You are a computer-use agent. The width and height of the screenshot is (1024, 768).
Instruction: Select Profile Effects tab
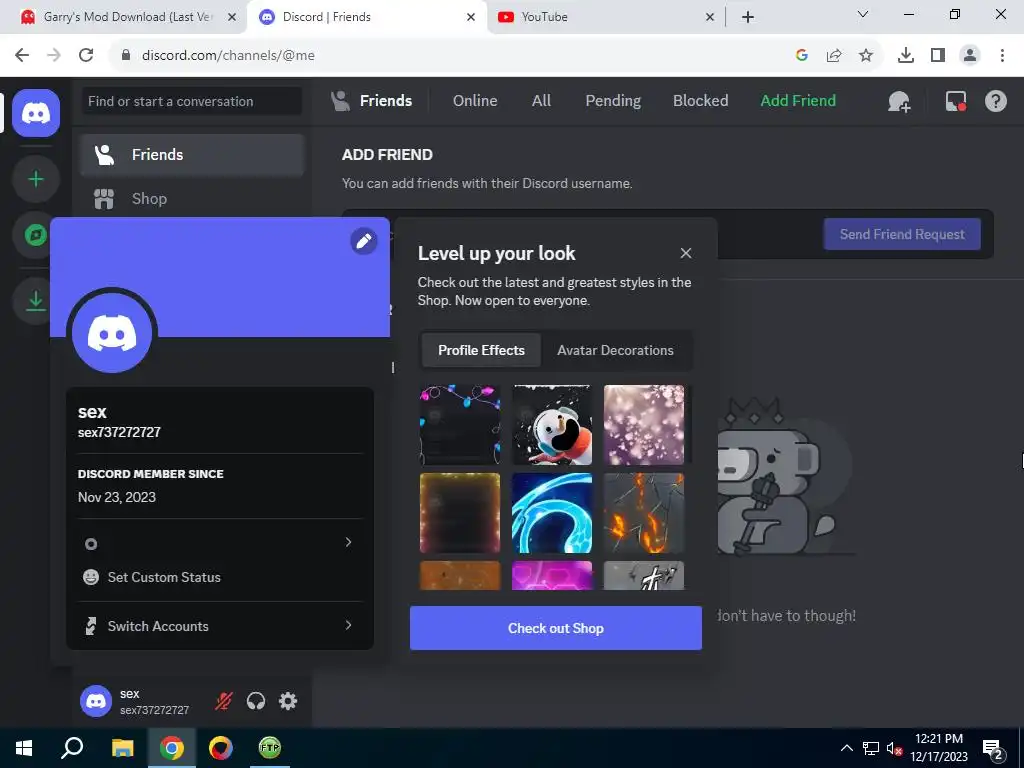click(x=481, y=350)
